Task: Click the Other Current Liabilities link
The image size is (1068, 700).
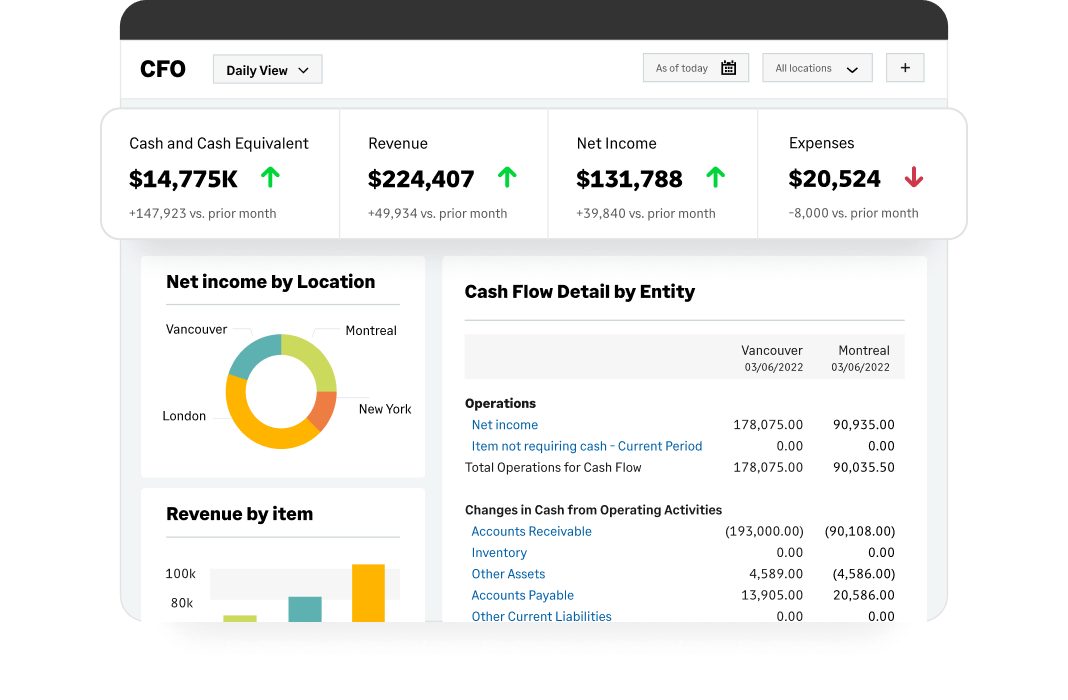Action: (x=541, y=616)
